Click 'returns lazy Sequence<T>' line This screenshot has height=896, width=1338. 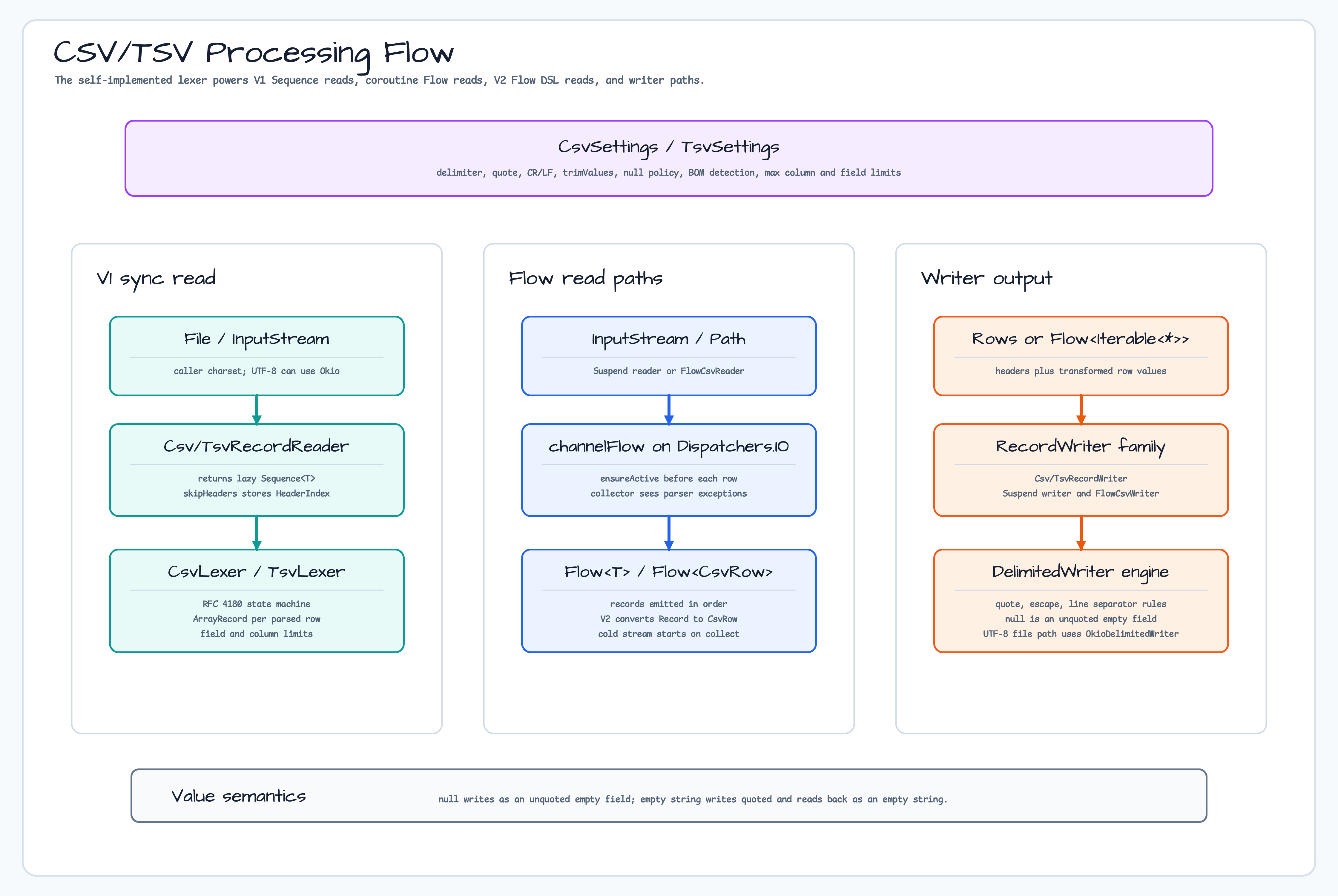(x=257, y=478)
